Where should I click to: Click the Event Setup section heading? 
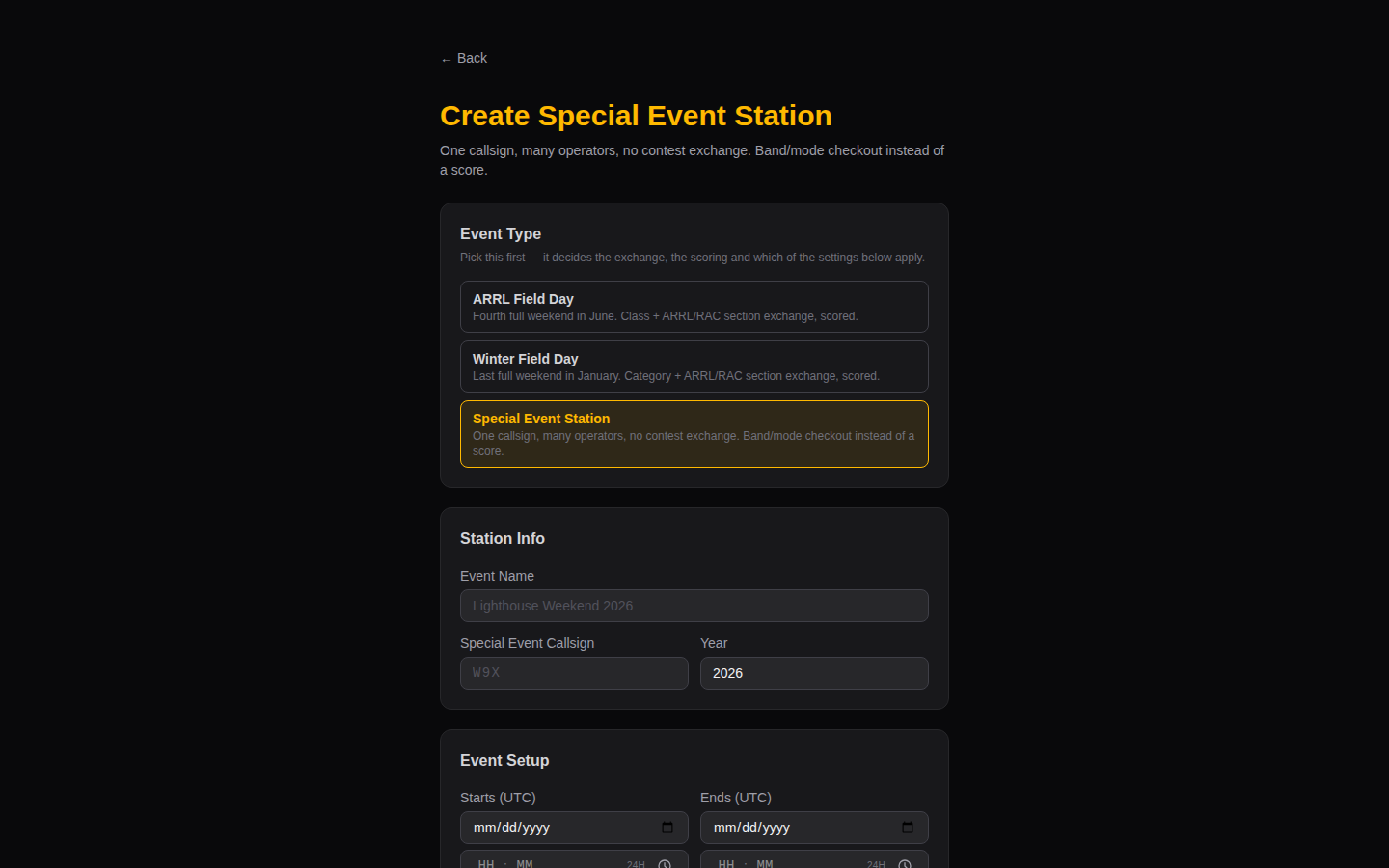pyautogui.click(x=504, y=760)
